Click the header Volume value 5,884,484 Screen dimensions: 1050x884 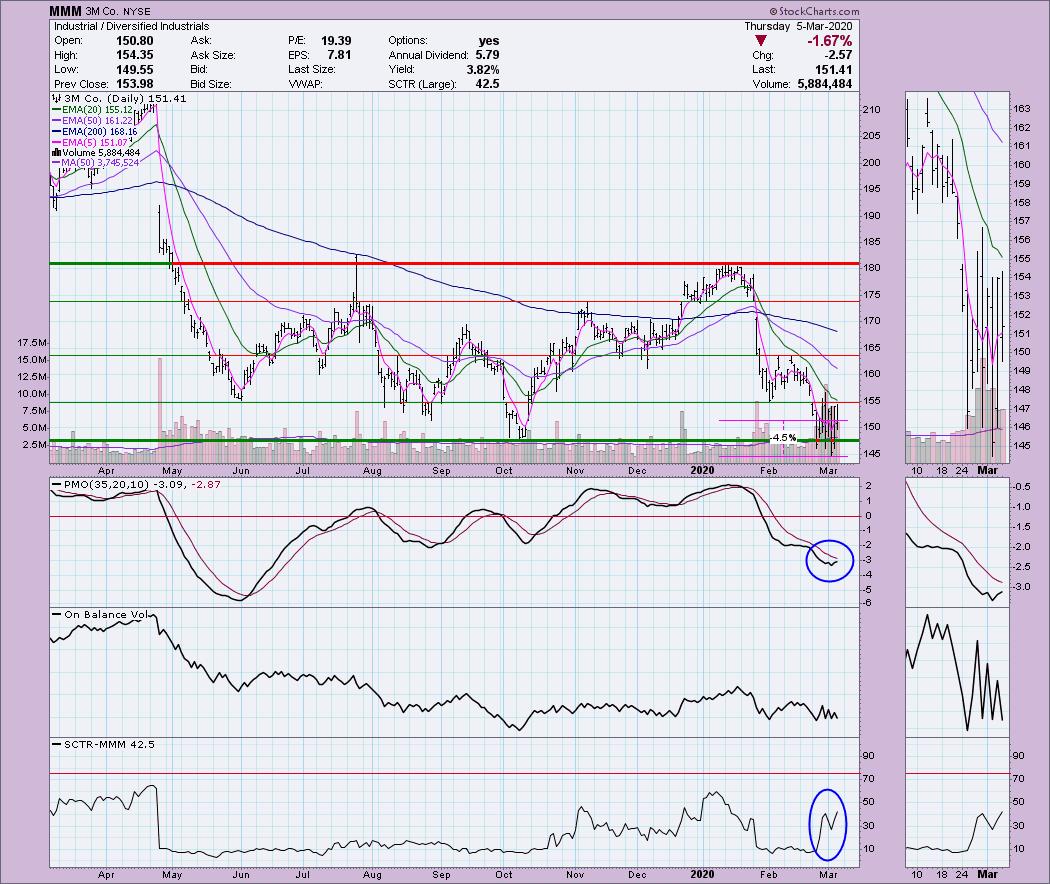pyautogui.click(x=824, y=84)
